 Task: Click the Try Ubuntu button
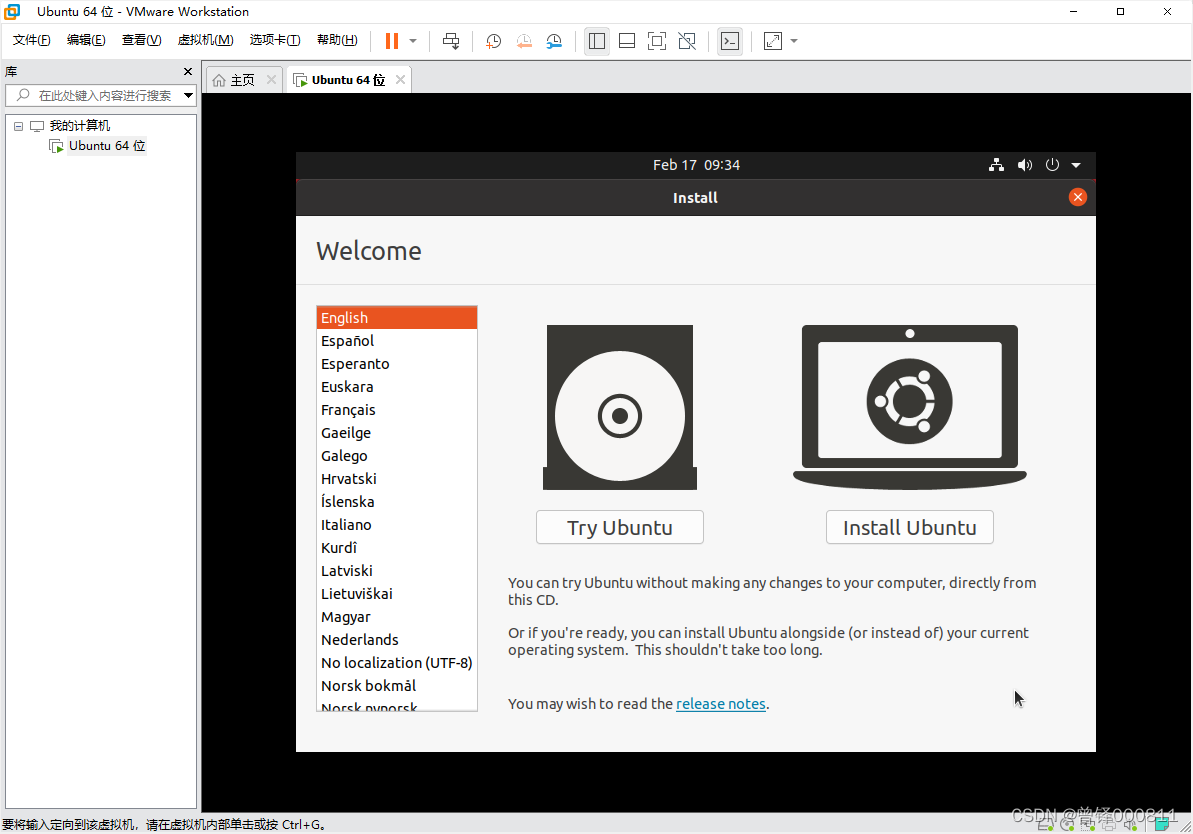pos(619,527)
